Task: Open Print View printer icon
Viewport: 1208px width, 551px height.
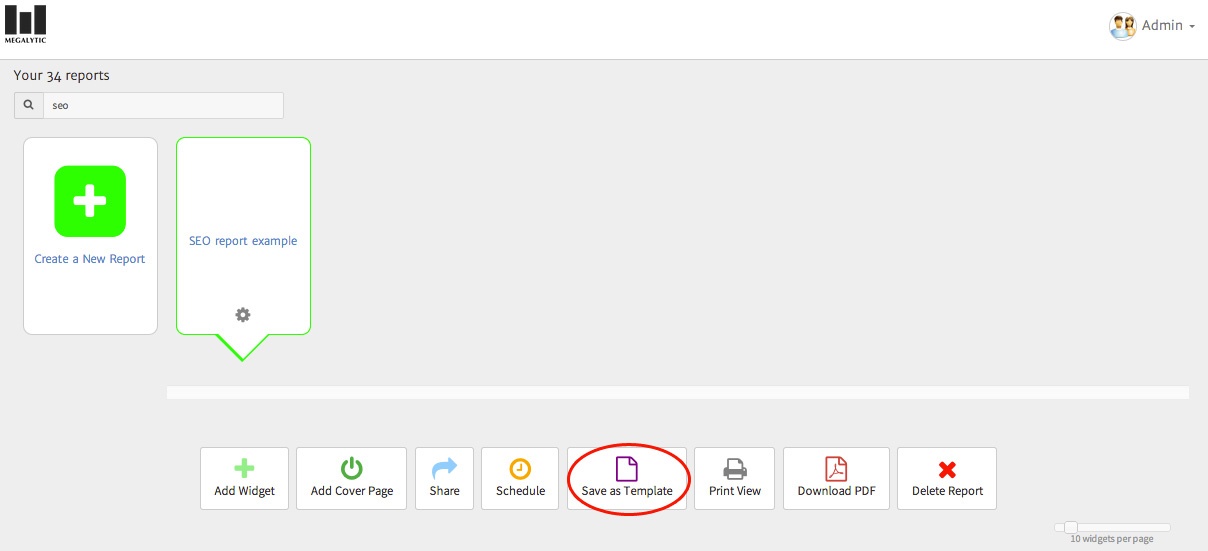Action: click(x=734, y=468)
